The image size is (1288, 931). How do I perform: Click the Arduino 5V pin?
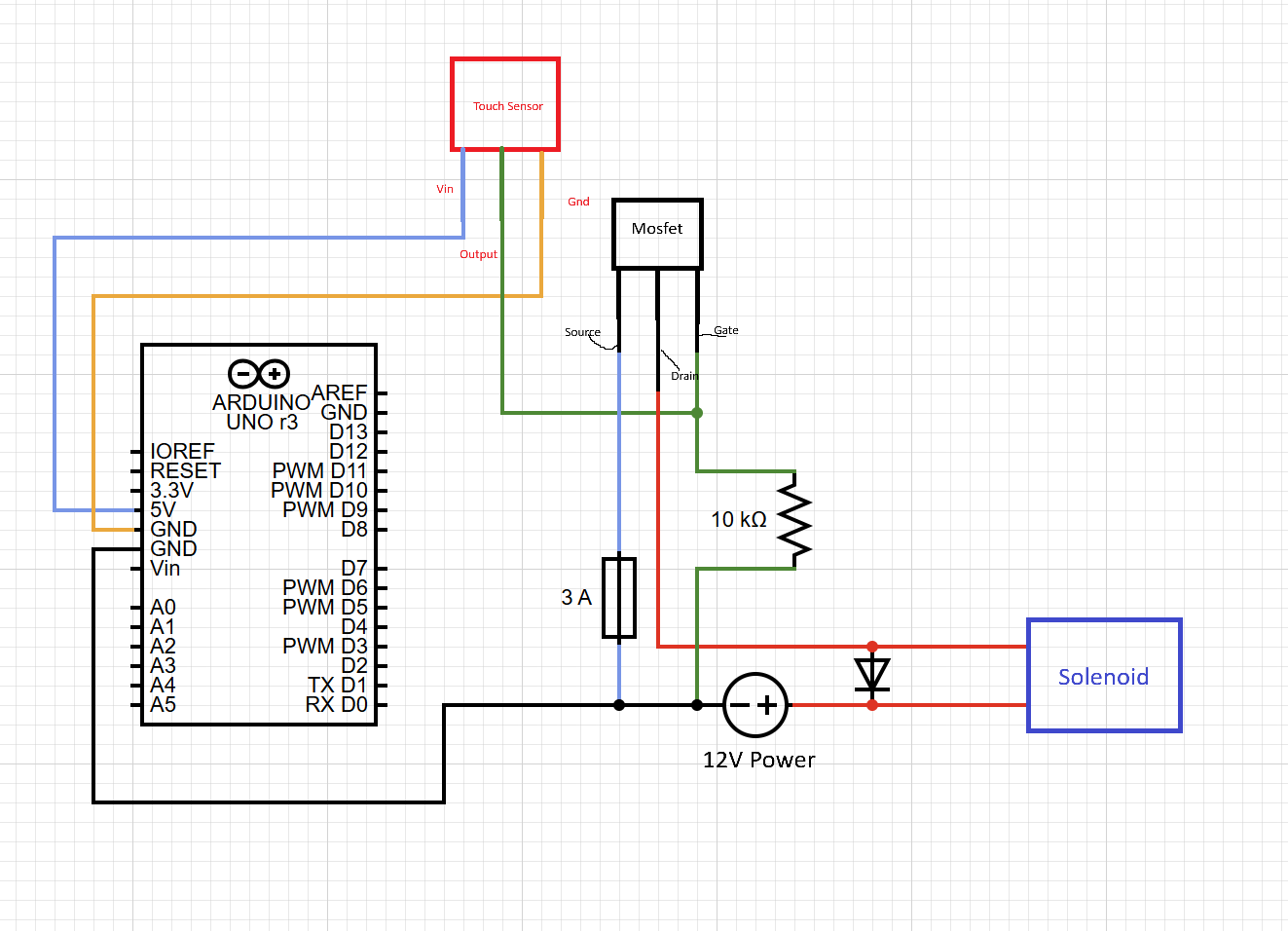(x=163, y=509)
